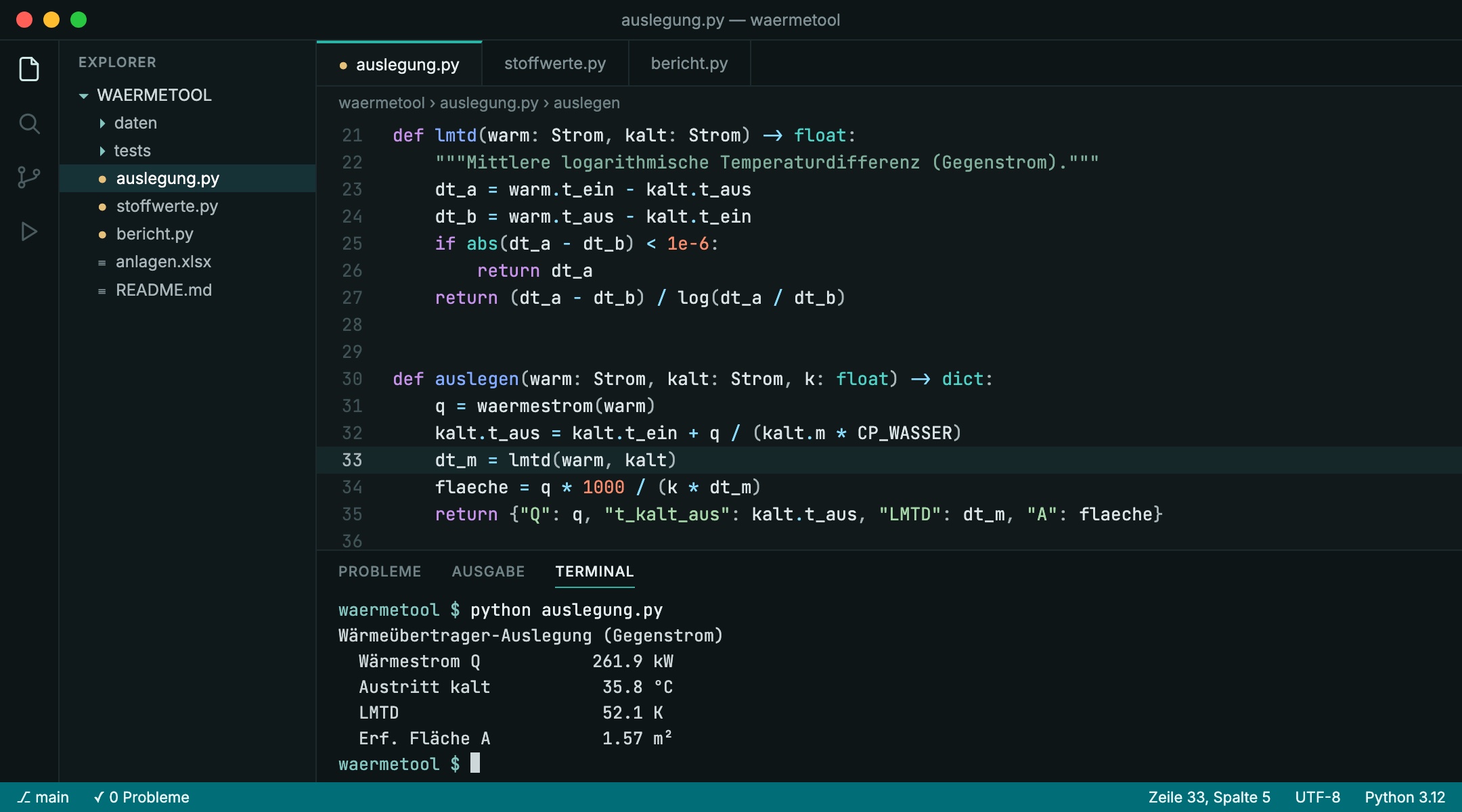Click the main branch status item

[x=43, y=797]
